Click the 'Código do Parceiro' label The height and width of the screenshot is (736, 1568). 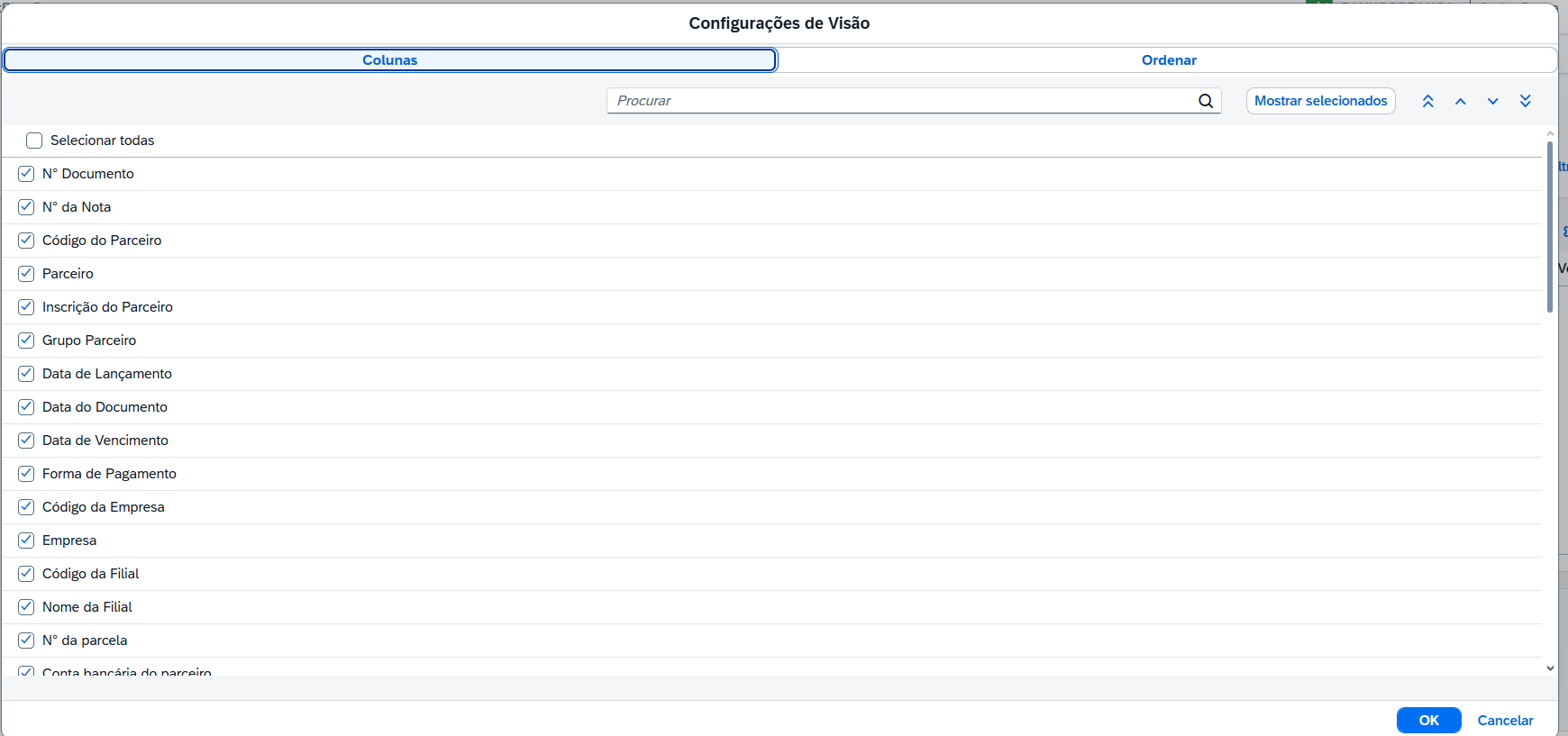tap(102, 241)
